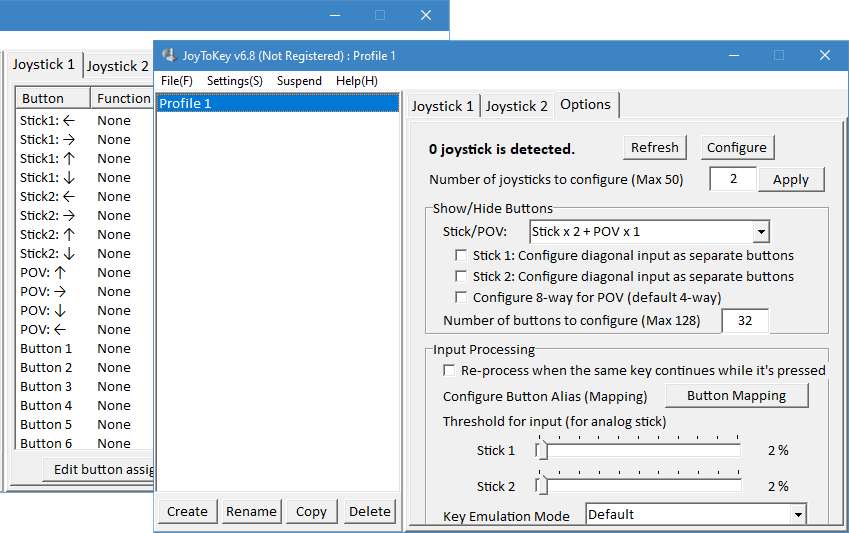Select the POV: ↑ row
The image size is (849, 533).
(x=85, y=272)
